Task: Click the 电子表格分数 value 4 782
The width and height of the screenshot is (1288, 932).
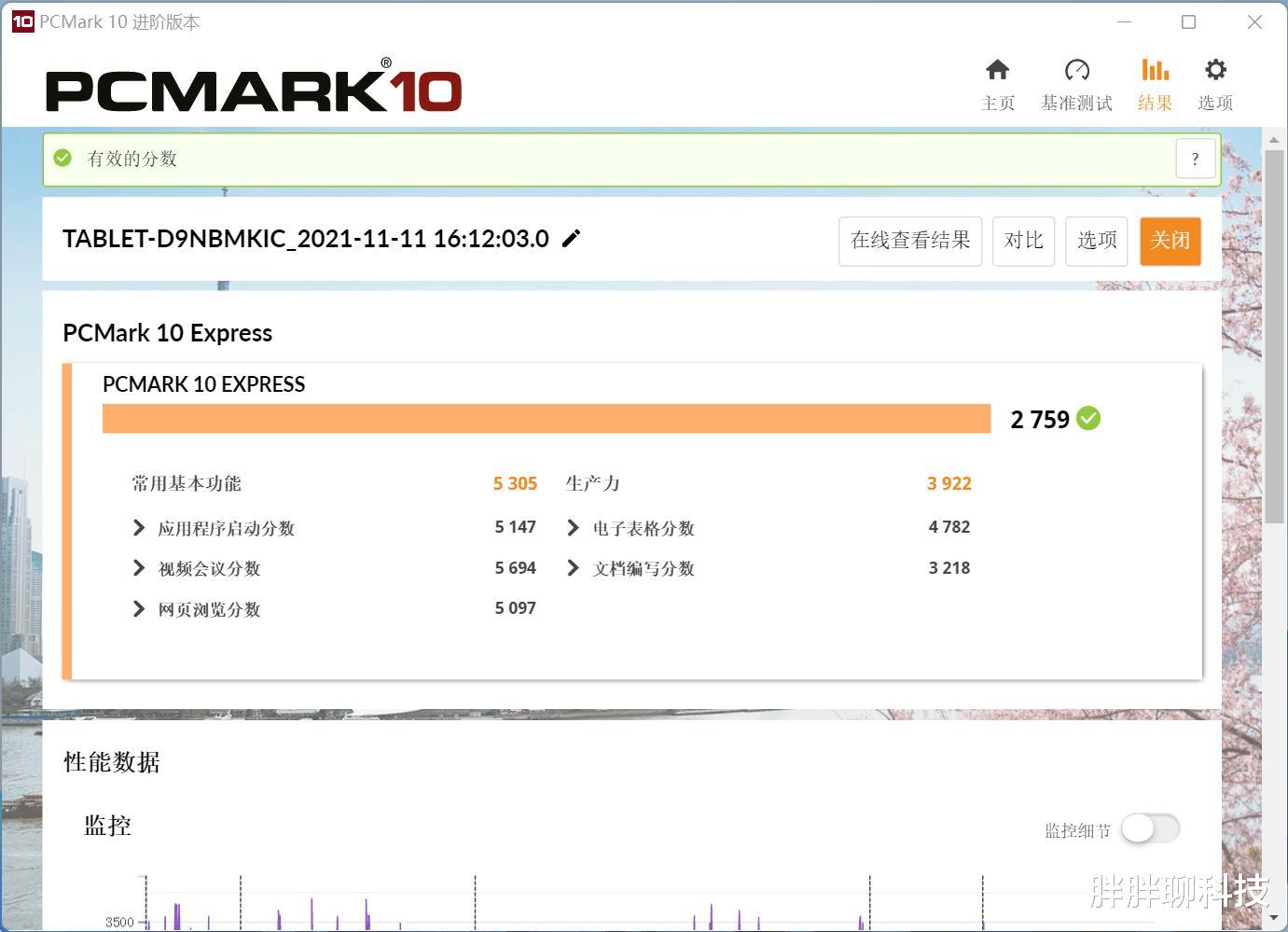Action: (949, 527)
